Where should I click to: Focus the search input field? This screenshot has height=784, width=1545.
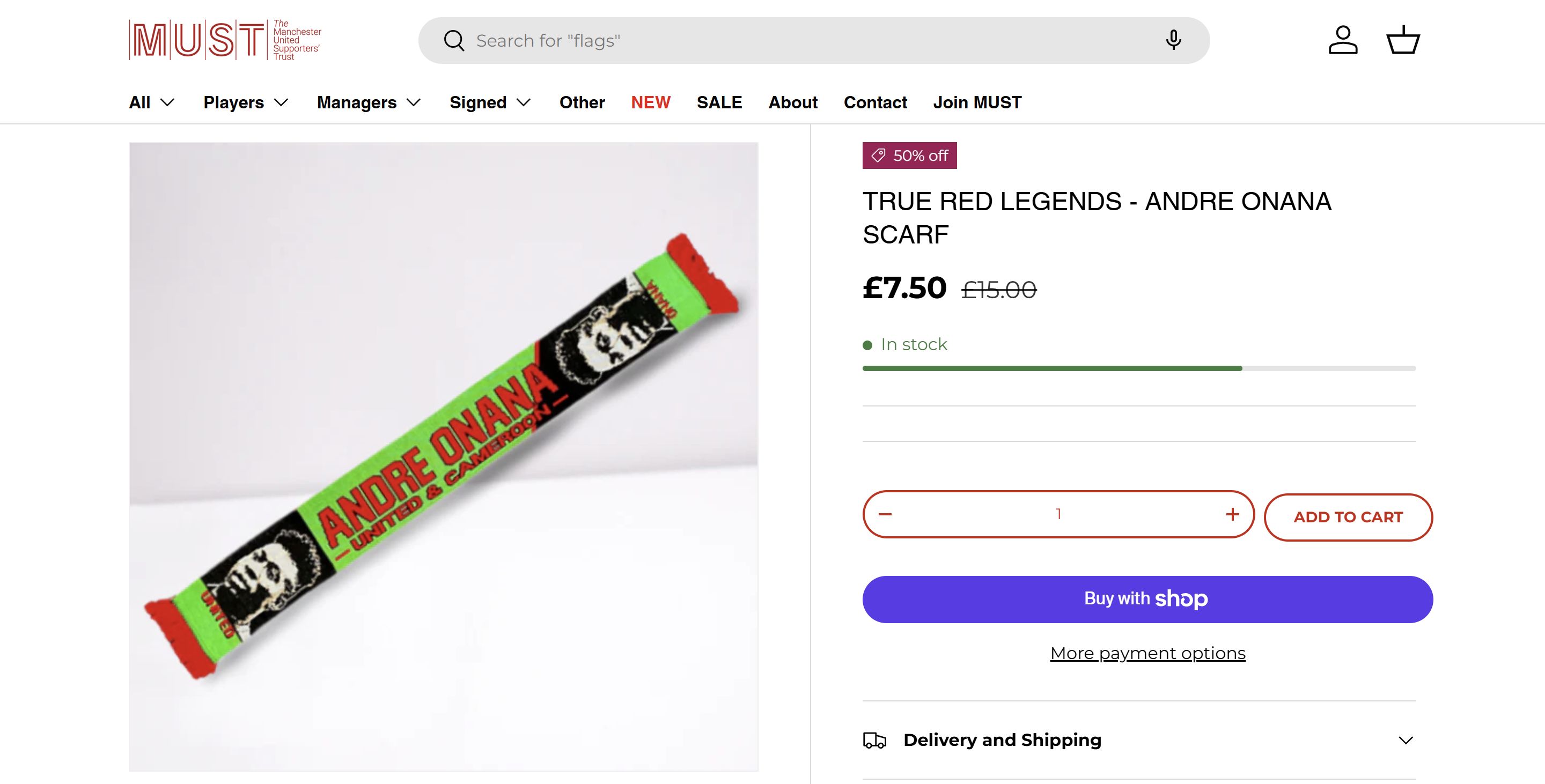pyautogui.click(x=810, y=41)
